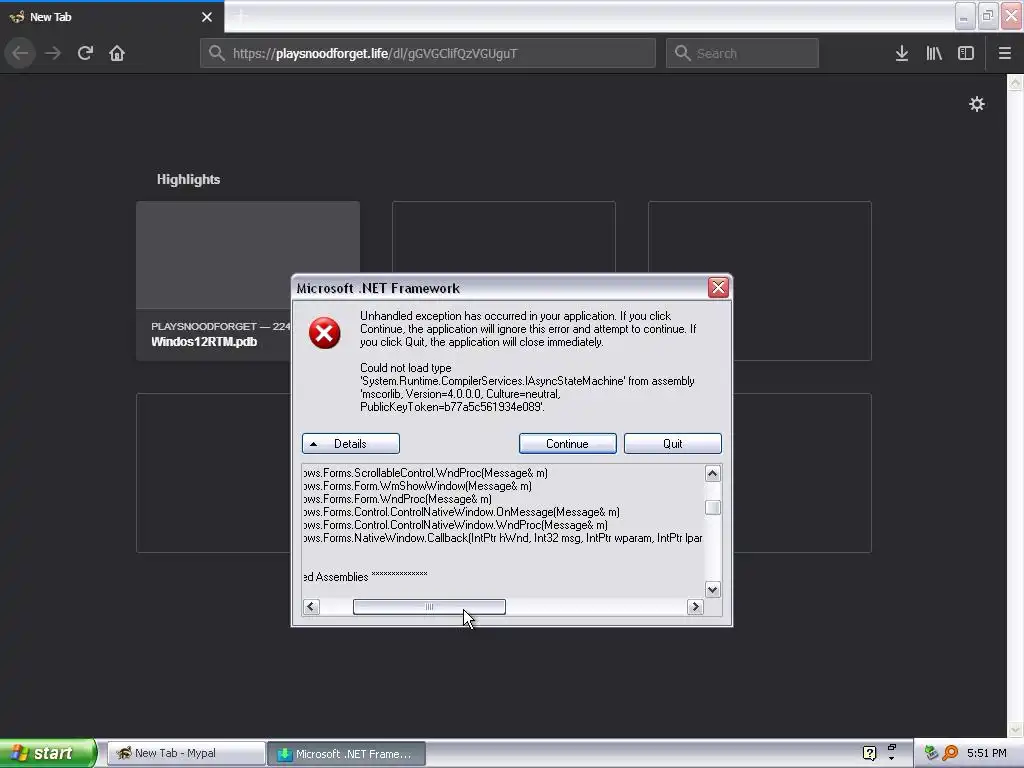Viewport: 1024px width, 768px height.
Task: Click Quit in the exception dialog
Action: pyautogui.click(x=673, y=443)
